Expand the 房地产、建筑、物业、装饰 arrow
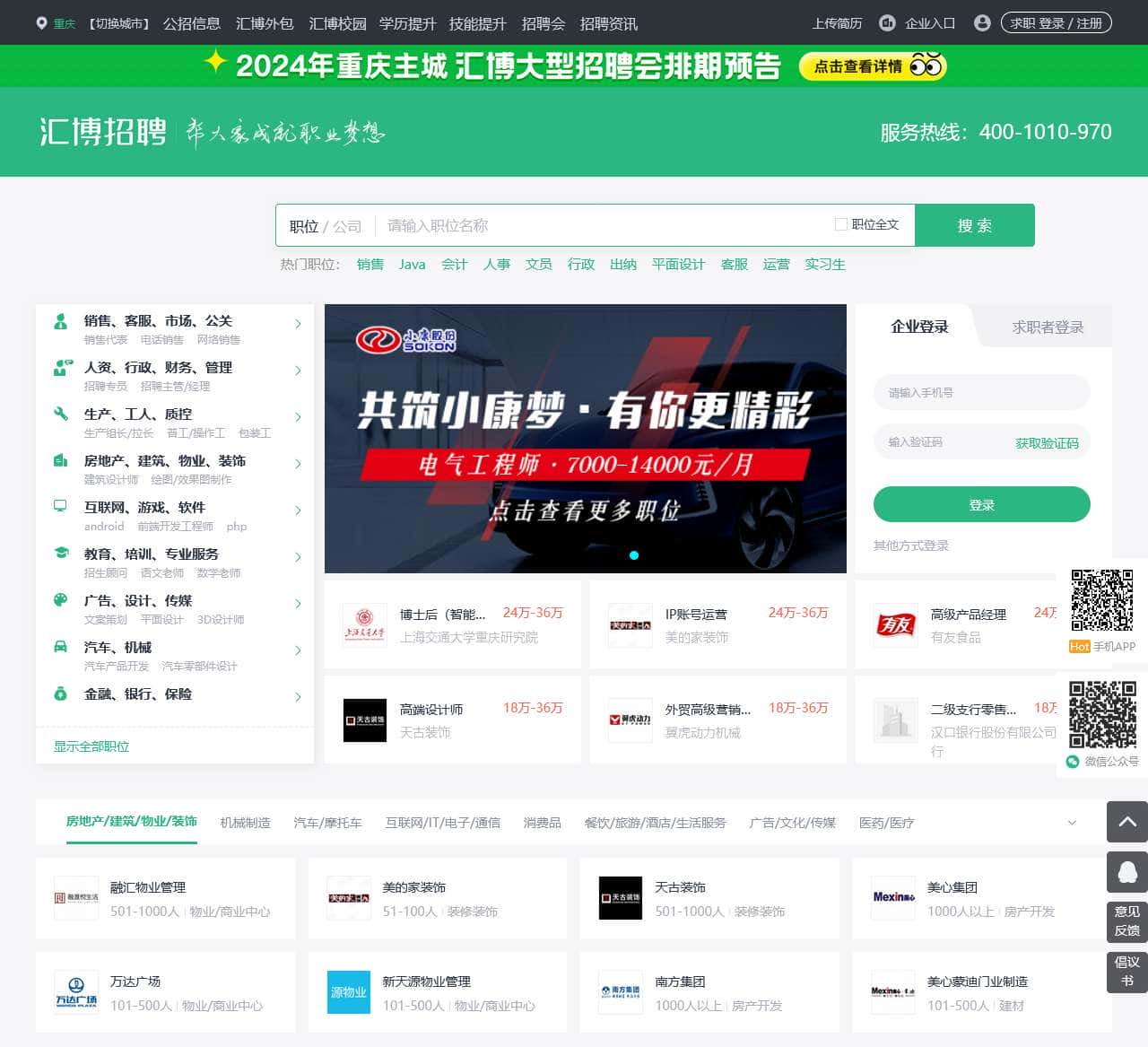Image resolution: width=1148 pixels, height=1047 pixels. 298,464
